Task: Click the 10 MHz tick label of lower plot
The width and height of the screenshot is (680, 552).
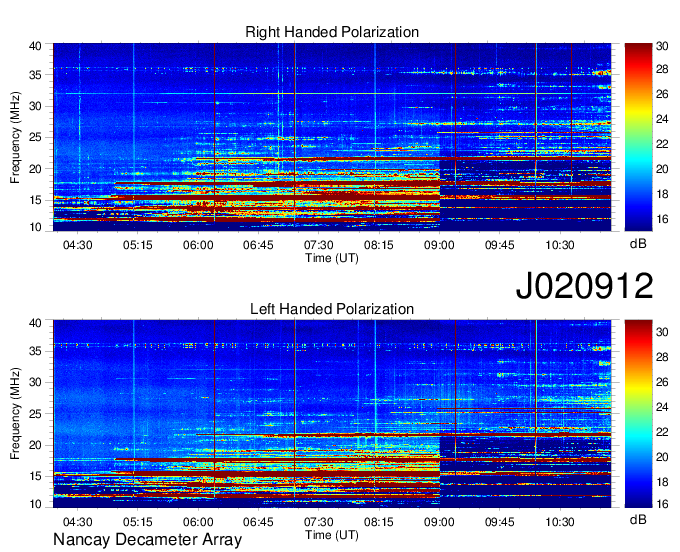Action: click(35, 504)
